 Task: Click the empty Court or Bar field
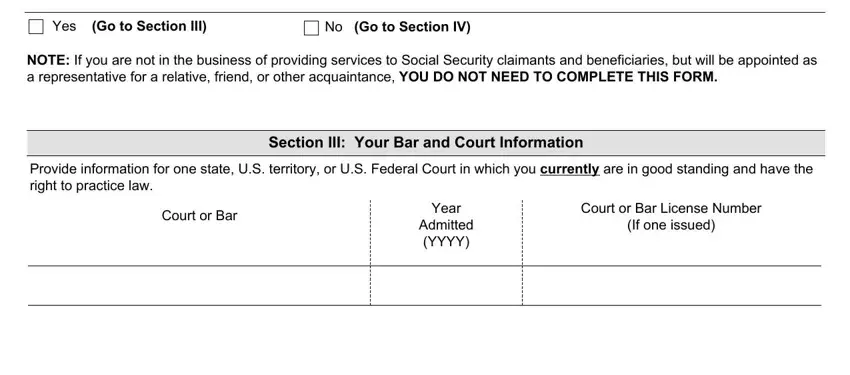tap(199, 286)
